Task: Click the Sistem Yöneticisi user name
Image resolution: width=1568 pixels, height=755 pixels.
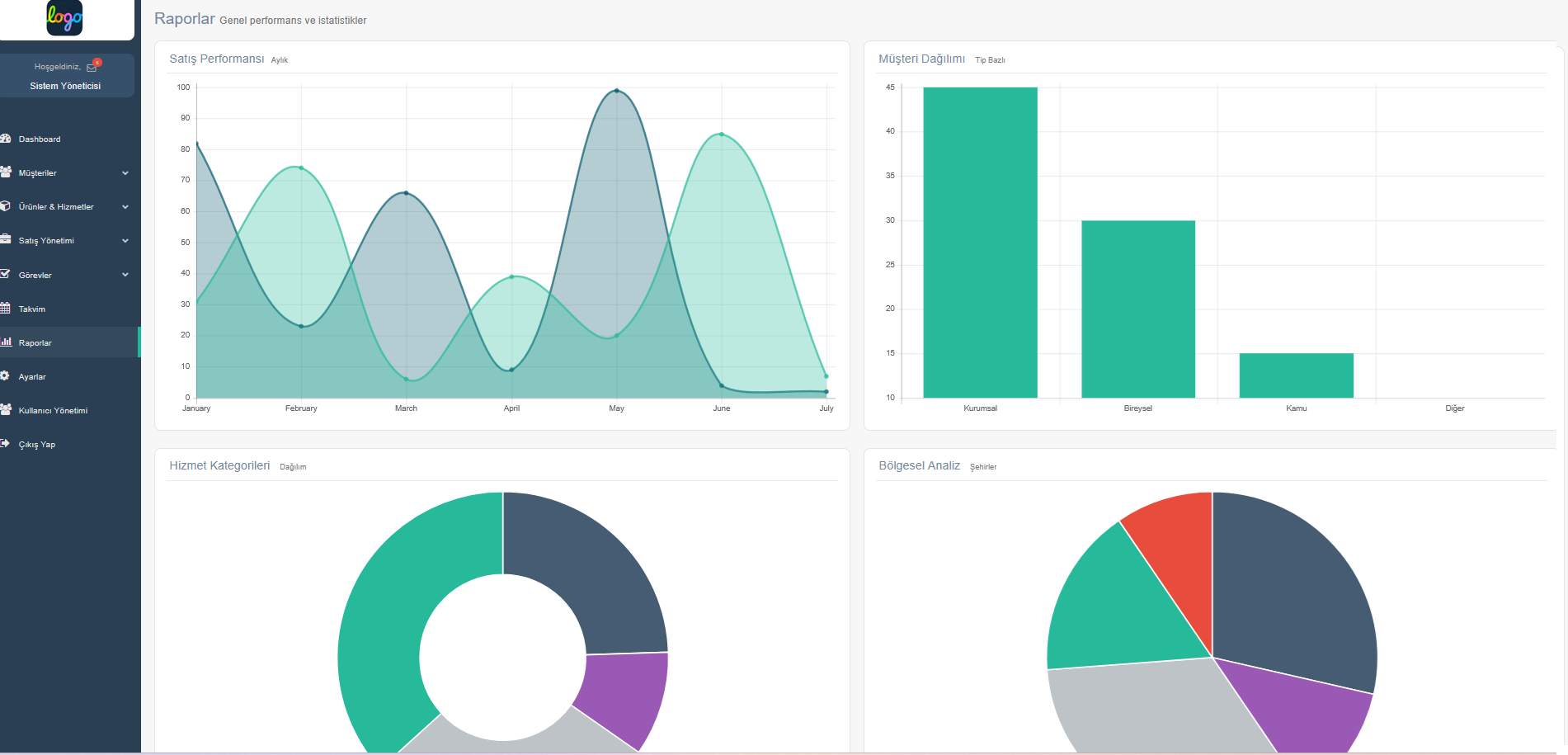Action: [x=65, y=86]
